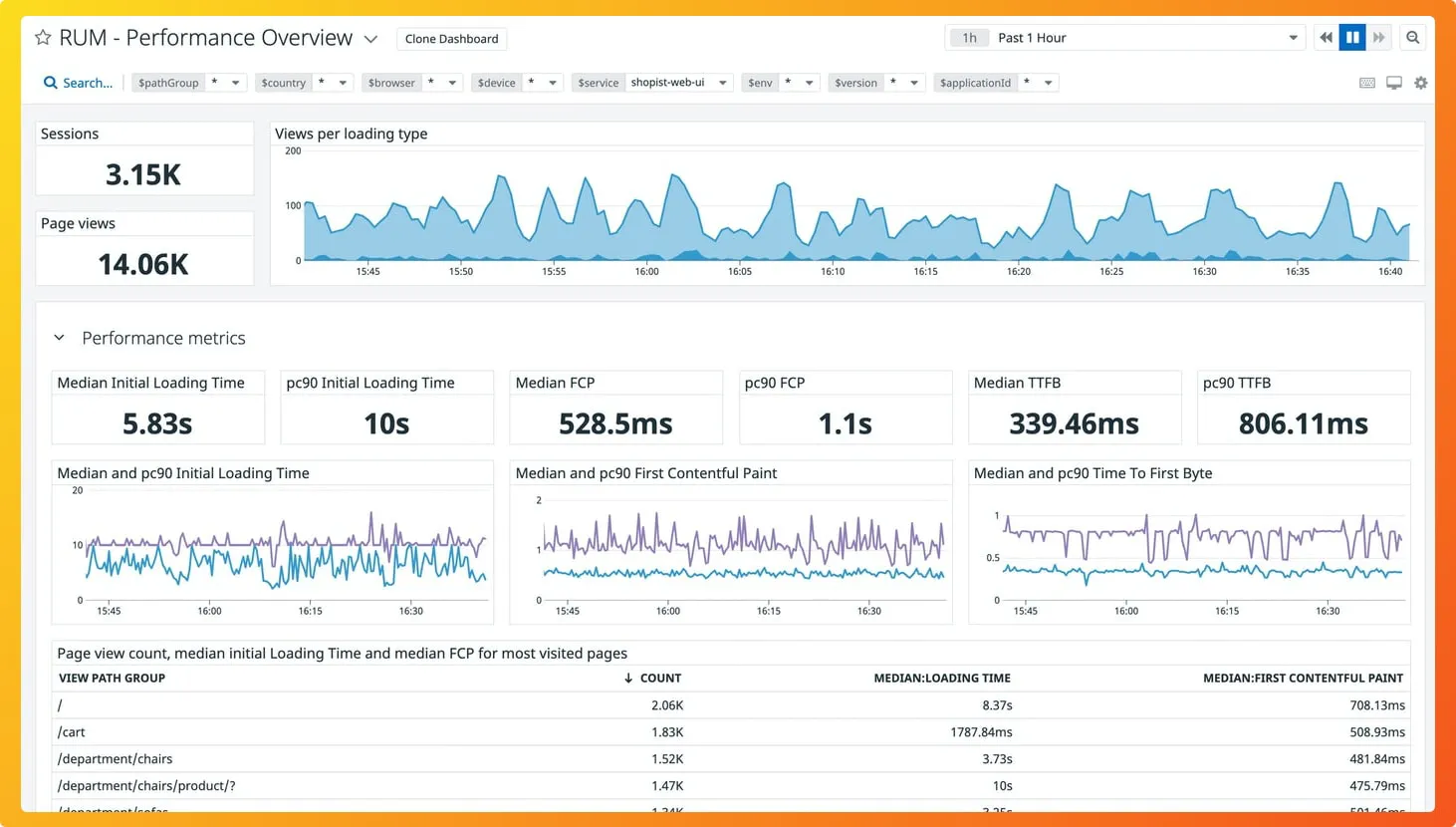Skip the time range forward
The height and width of the screenshot is (827, 1456).
1379,37
